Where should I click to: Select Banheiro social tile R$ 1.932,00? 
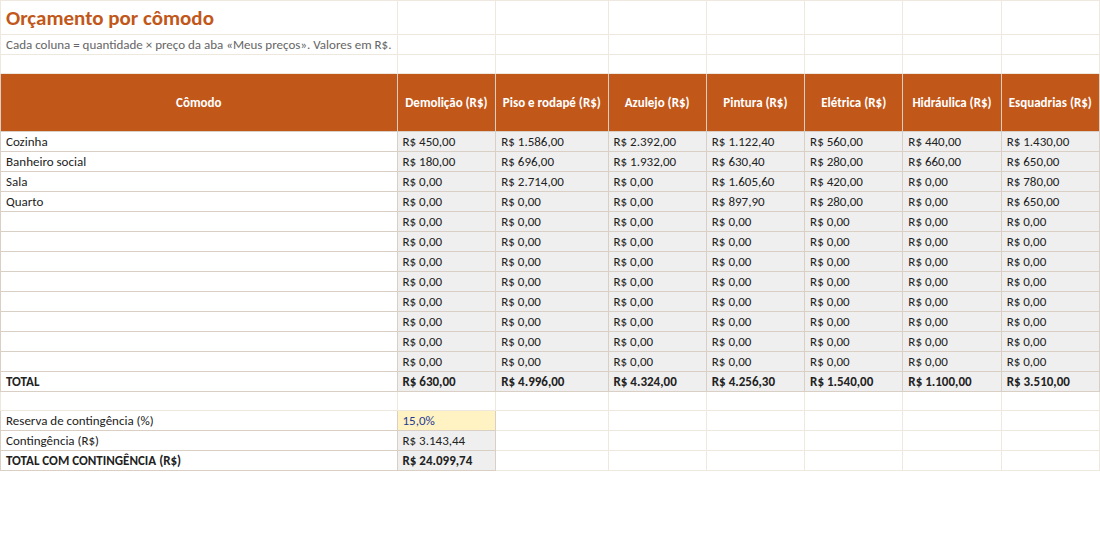657,162
